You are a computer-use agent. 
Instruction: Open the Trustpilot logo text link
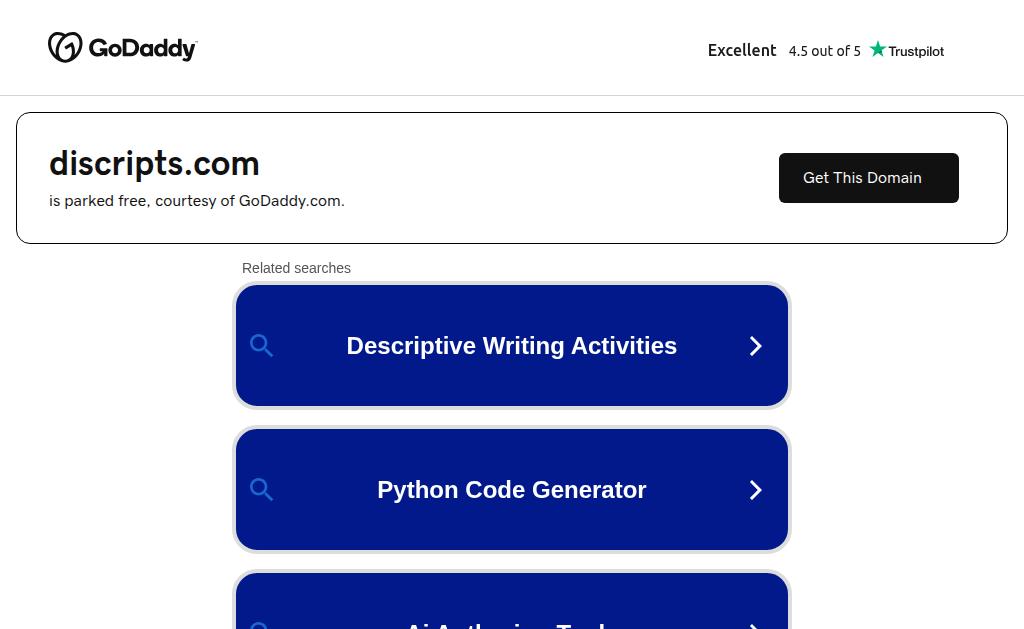pyautogui.click(x=916, y=51)
